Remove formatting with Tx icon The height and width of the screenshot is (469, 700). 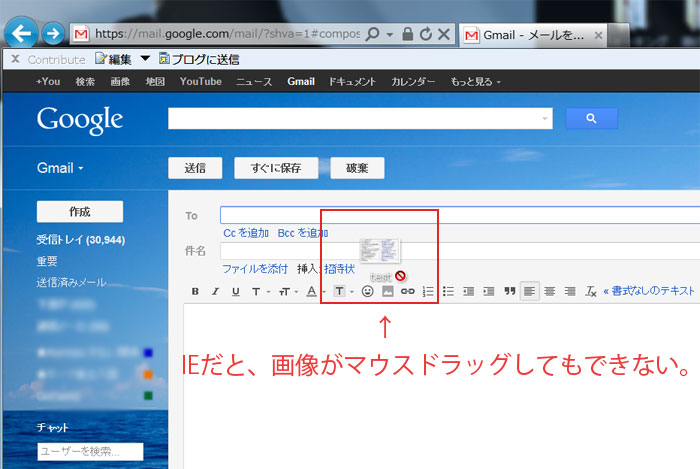click(591, 291)
